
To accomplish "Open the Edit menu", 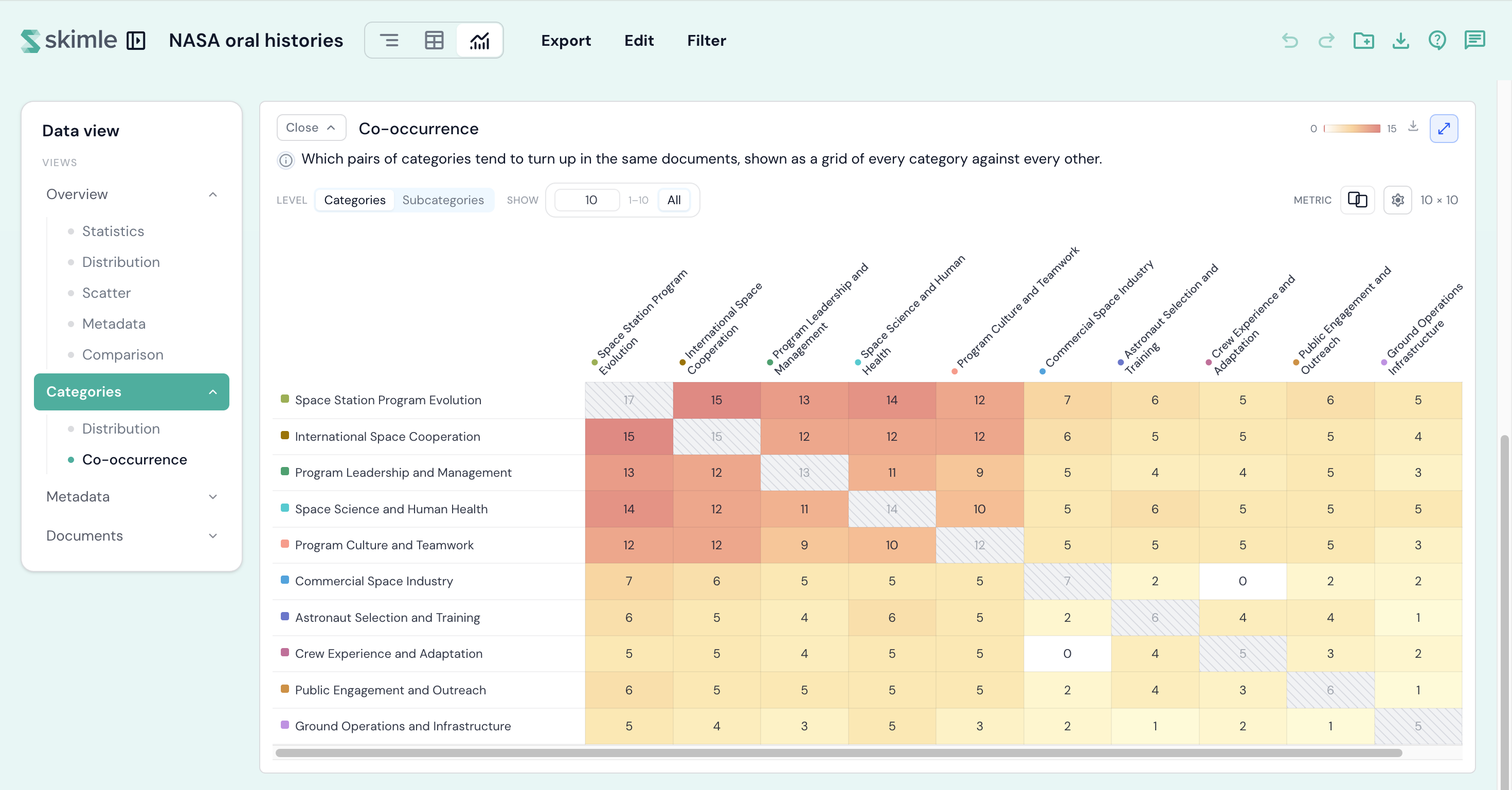I will (639, 41).
